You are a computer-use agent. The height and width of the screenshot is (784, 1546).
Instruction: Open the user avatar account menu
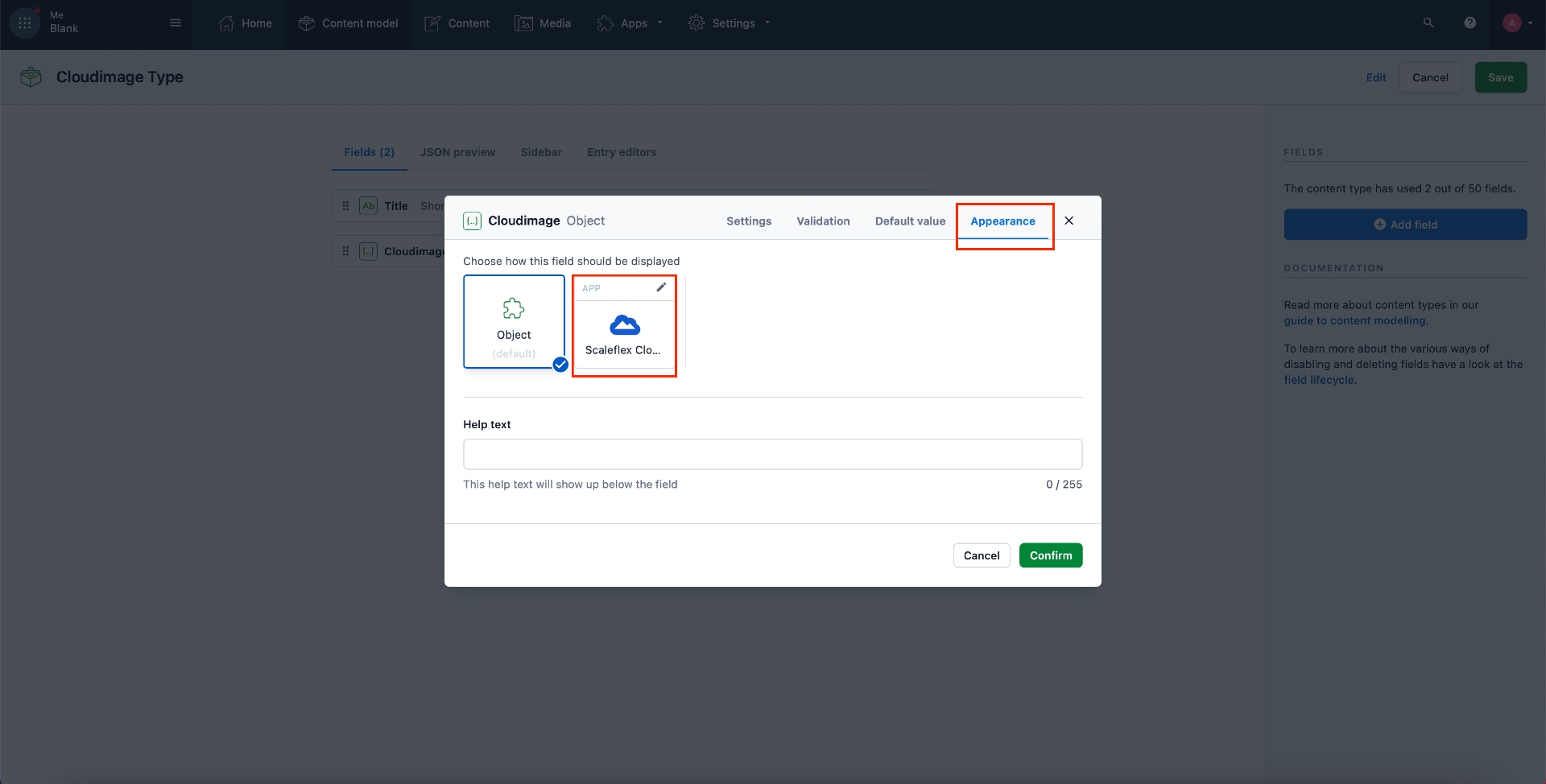1512,23
